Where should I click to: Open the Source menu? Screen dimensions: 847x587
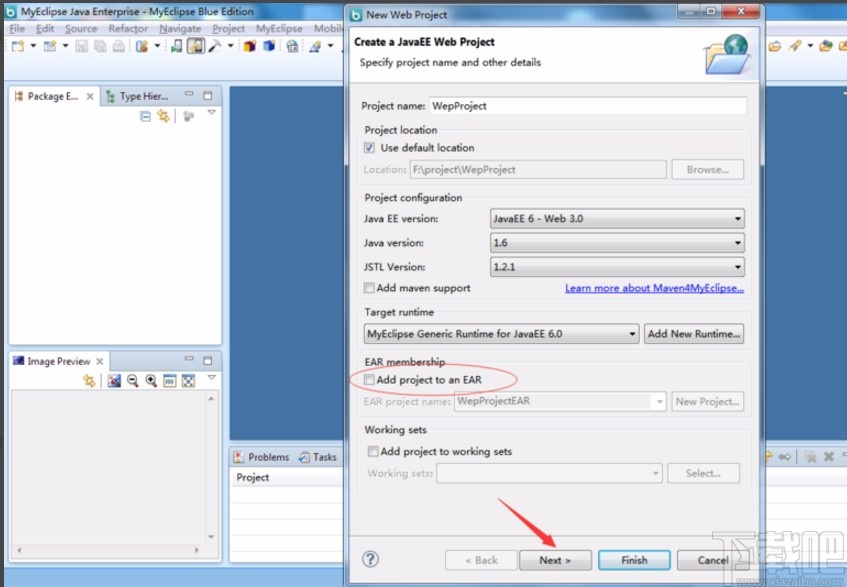pyautogui.click(x=81, y=29)
